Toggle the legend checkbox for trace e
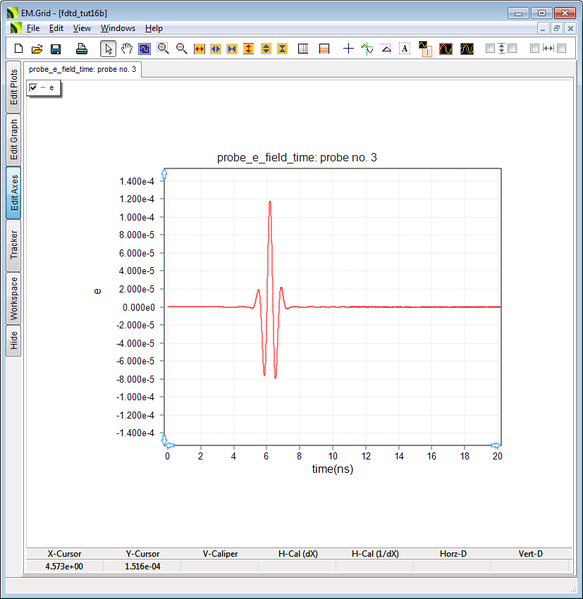 33,87
